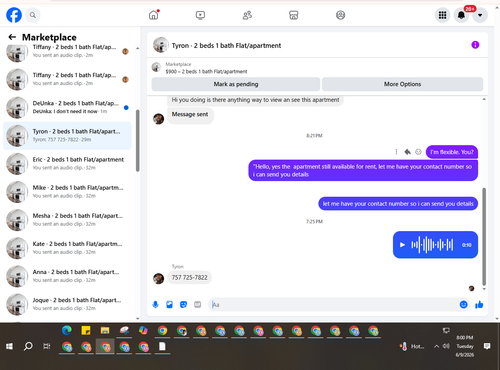The width and height of the screenshot is (500, 370).
Task: Click Tyron's avatar next to phone number
Action: (x=158, y=278)
